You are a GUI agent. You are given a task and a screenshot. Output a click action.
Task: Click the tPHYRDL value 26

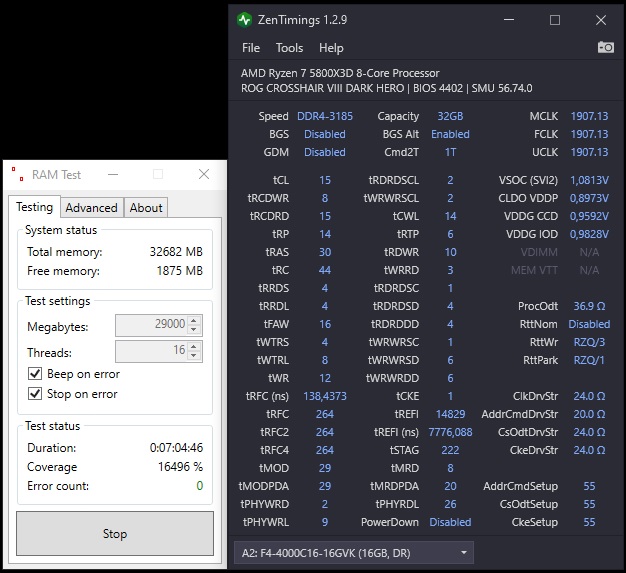(450, 504)
